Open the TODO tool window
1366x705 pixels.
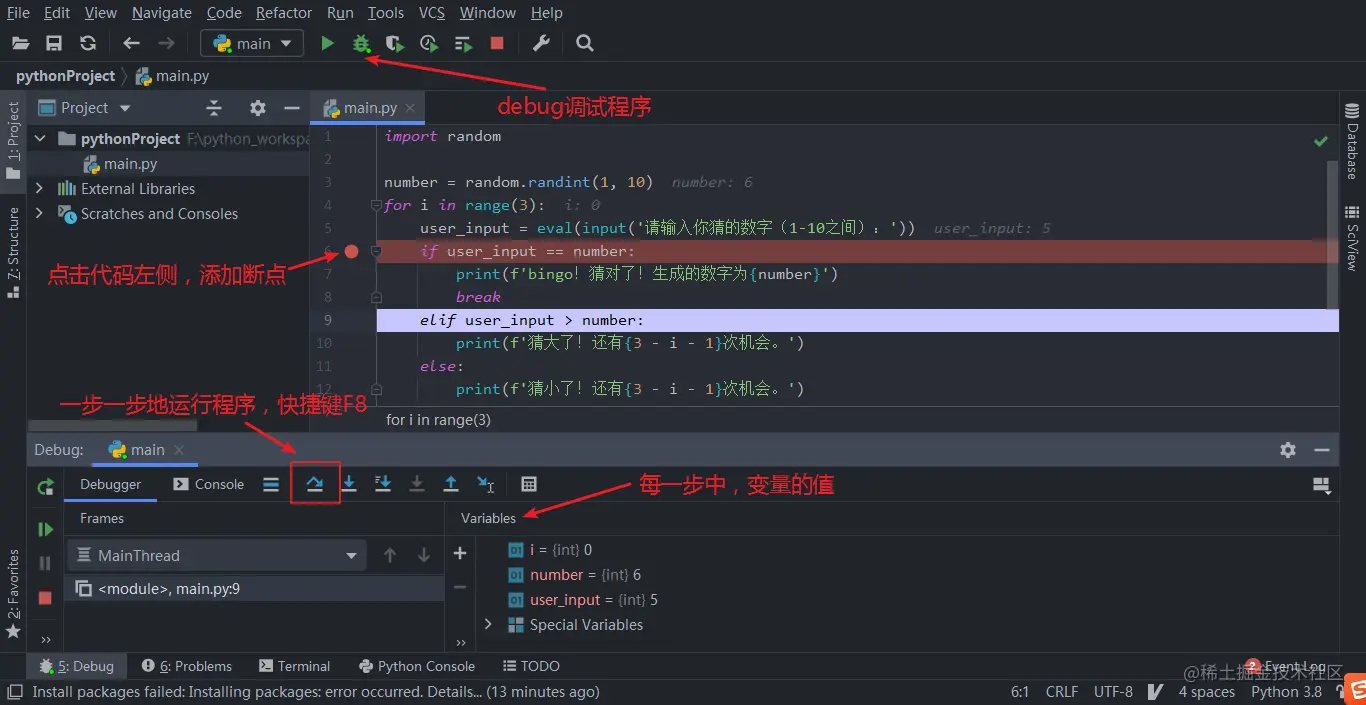530,666
